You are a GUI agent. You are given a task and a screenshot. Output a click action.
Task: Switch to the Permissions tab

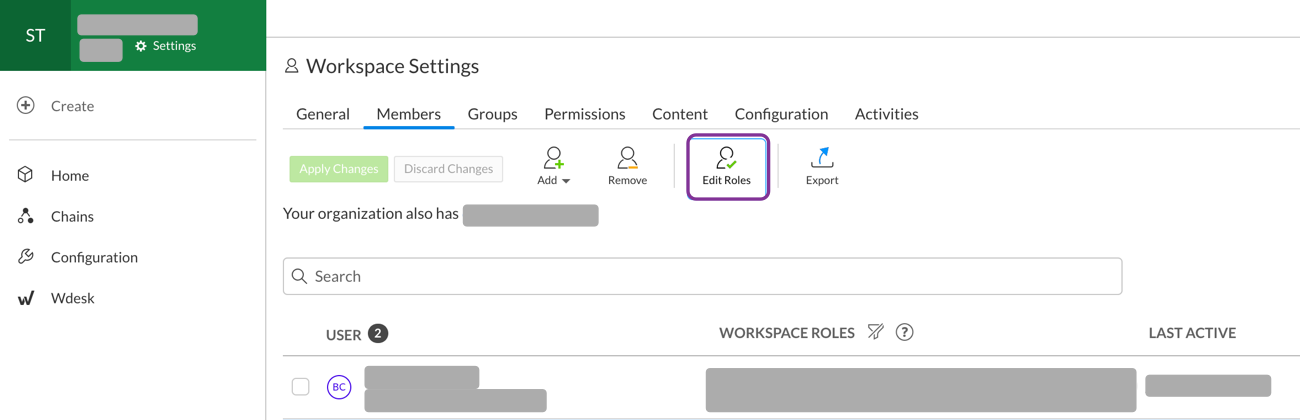pyautogui.click(x=584, y=114)
